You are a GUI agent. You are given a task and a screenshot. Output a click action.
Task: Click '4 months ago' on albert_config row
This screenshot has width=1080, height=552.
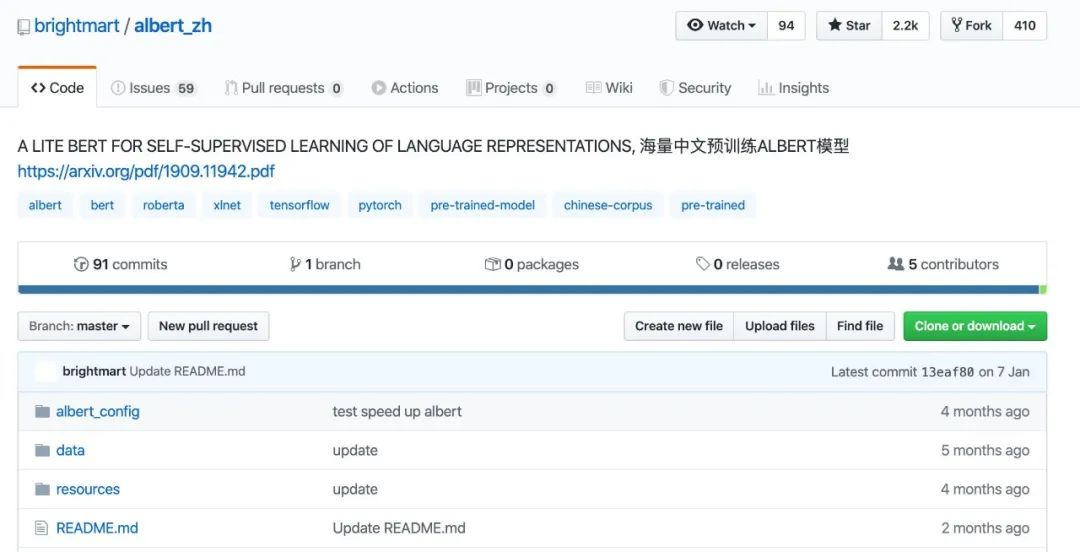(x=985, y=411)
